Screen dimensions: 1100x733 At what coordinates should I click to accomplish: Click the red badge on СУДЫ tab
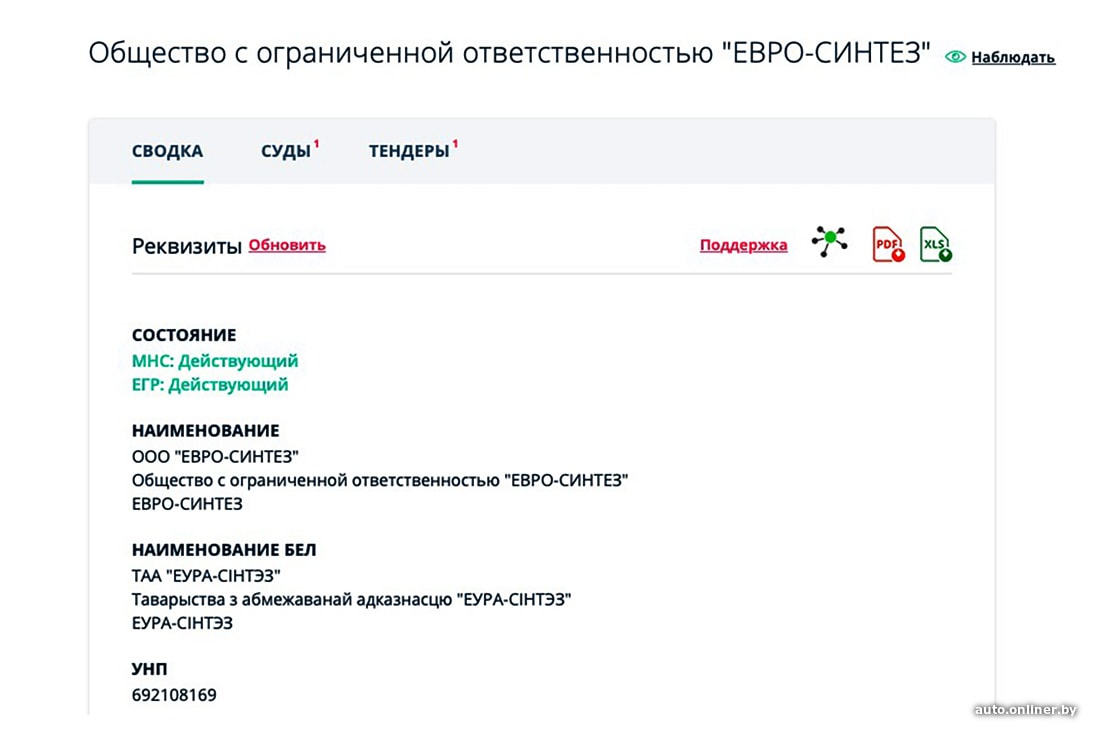click(317, 144)
